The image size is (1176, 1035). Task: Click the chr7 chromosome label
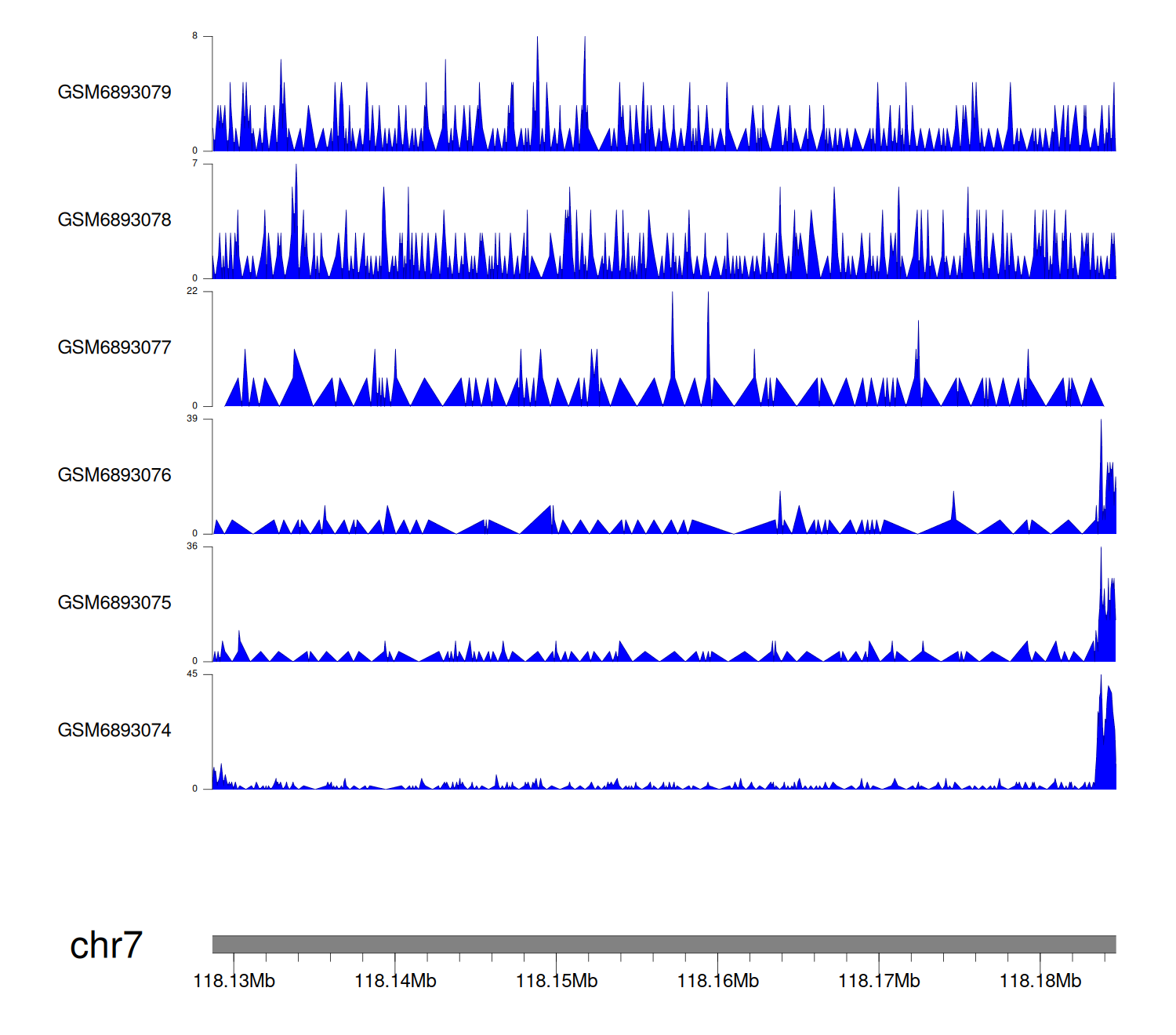[x=106, y=946]
